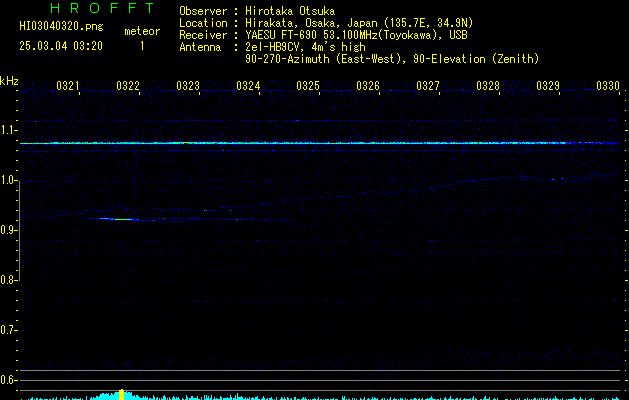Screen dimensions: 629x400
Task: Click the HROFFT title text
Action: pyautogui.click(x=103, y=8)
